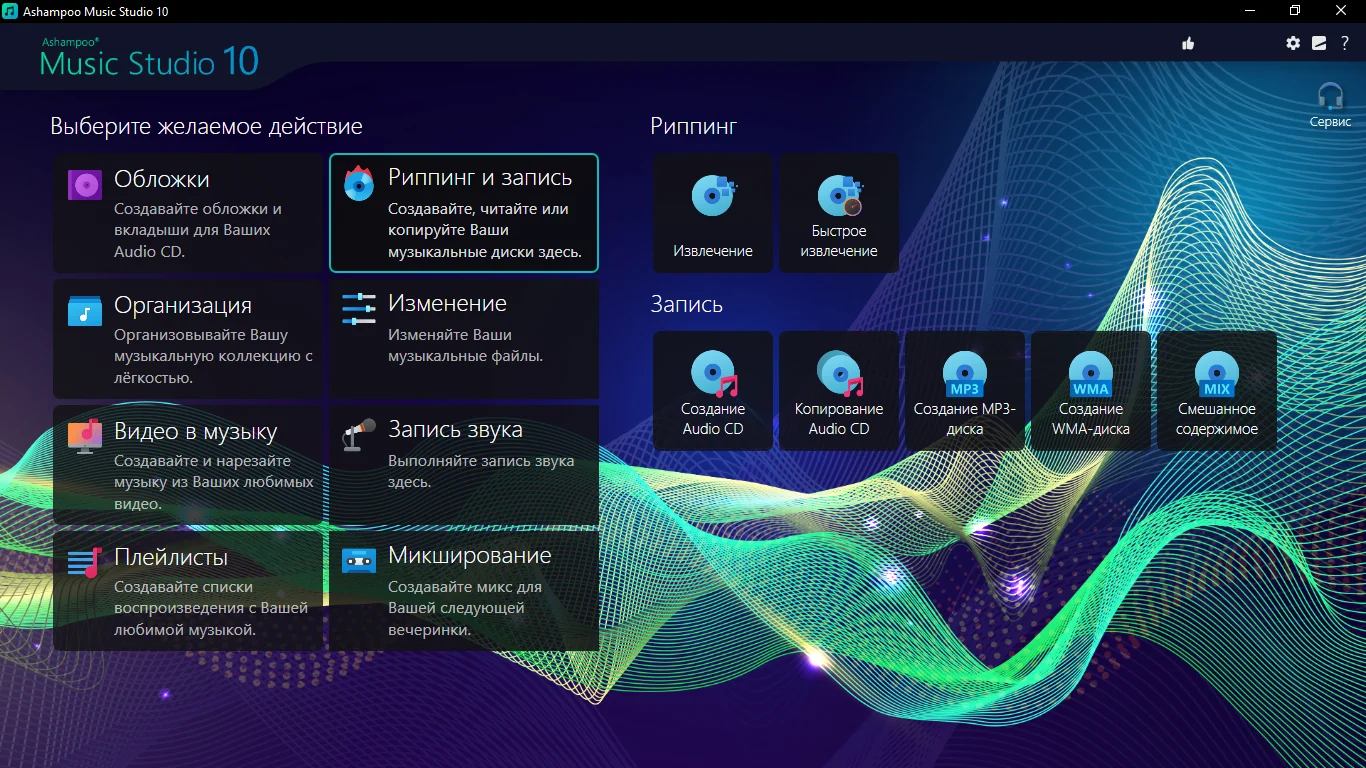
Task: Open the Микширование cassette tile
Action: click(464, 591)
